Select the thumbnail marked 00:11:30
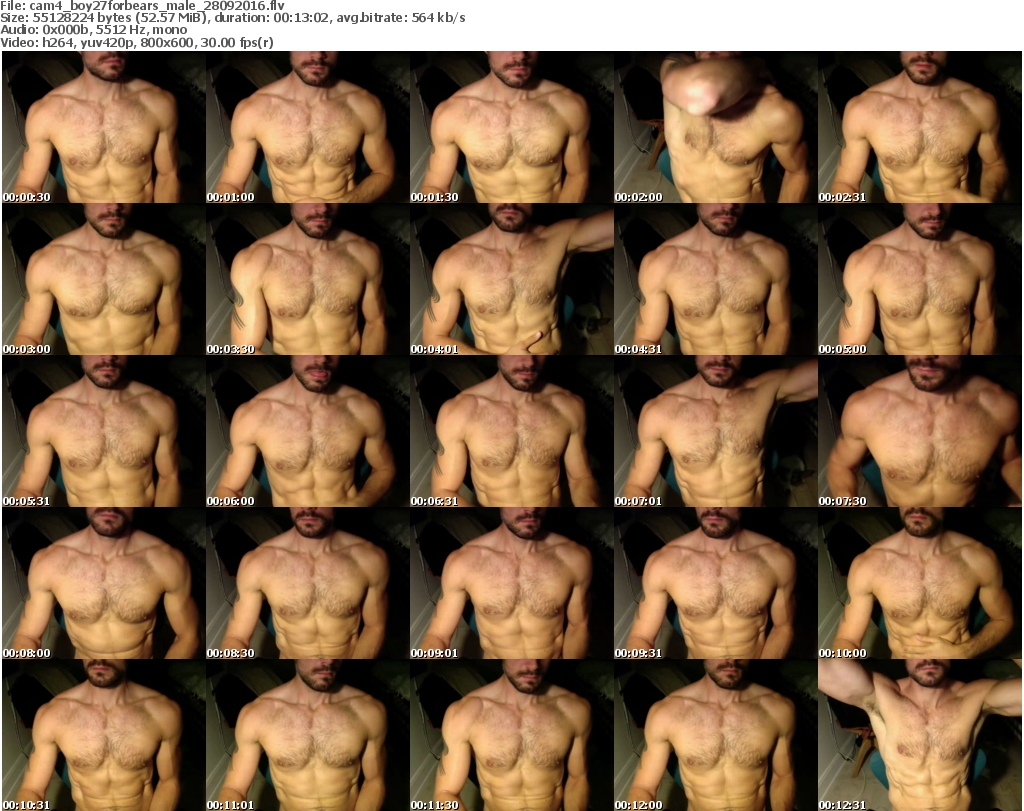 pyautogui.click(x=511, y=736)
